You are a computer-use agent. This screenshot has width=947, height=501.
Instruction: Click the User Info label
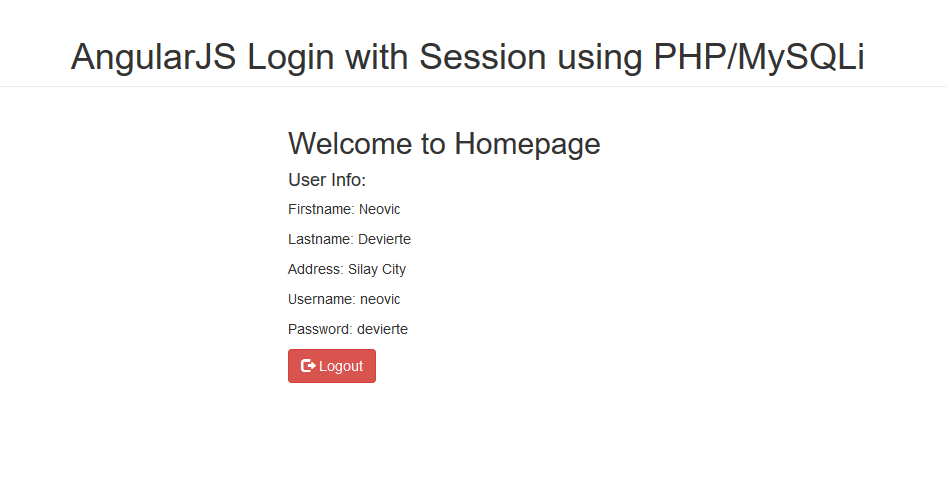point(327,180)
